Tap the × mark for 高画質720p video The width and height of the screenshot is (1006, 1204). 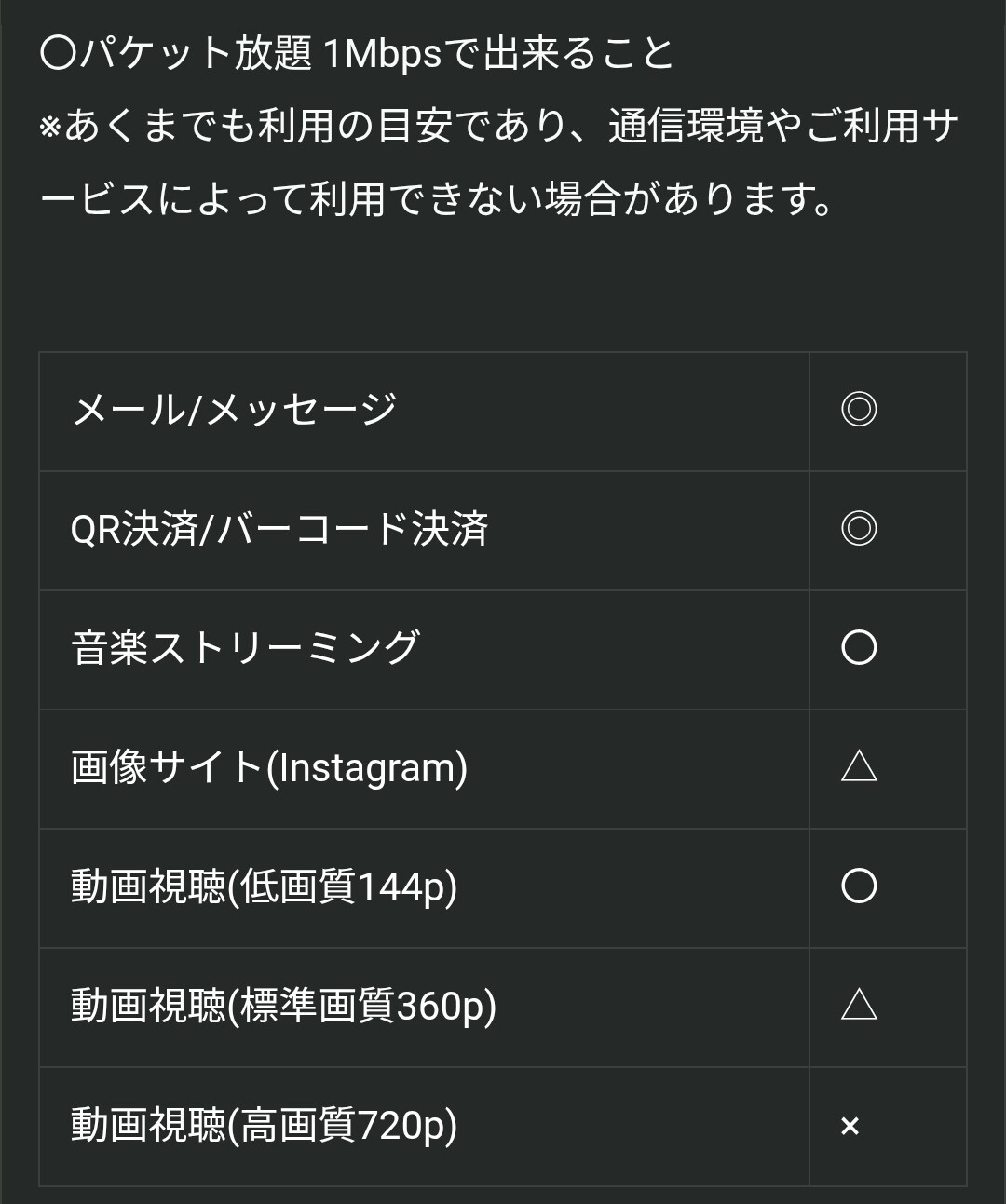[x=850, y=1127]
